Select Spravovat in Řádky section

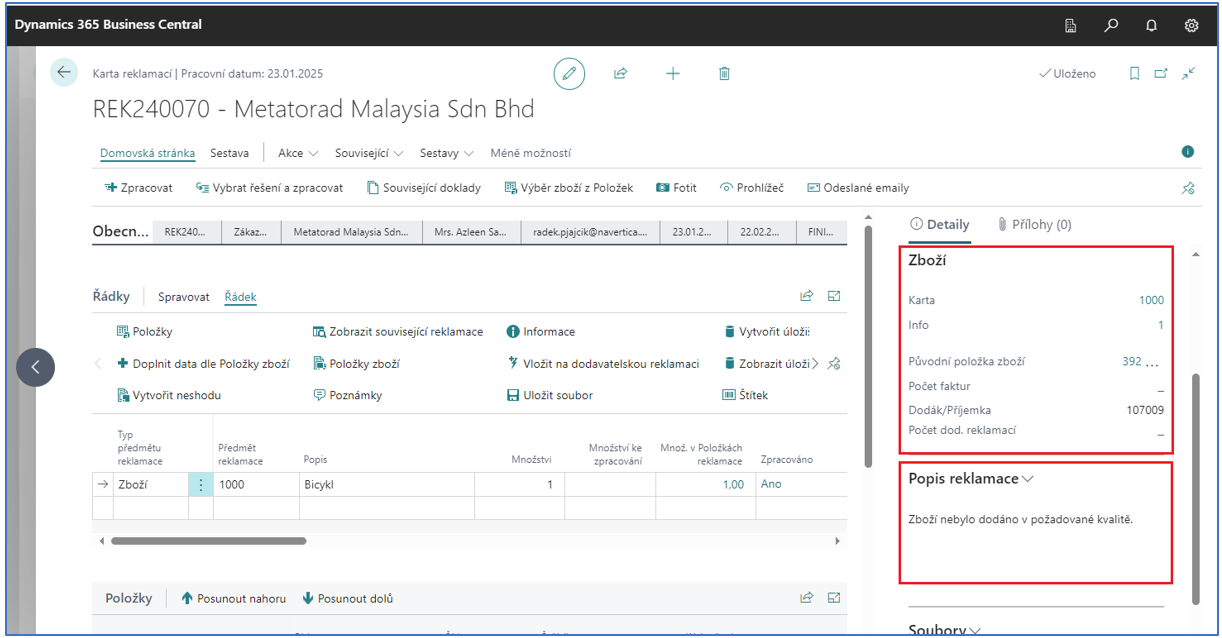click(x=184, y=297)
